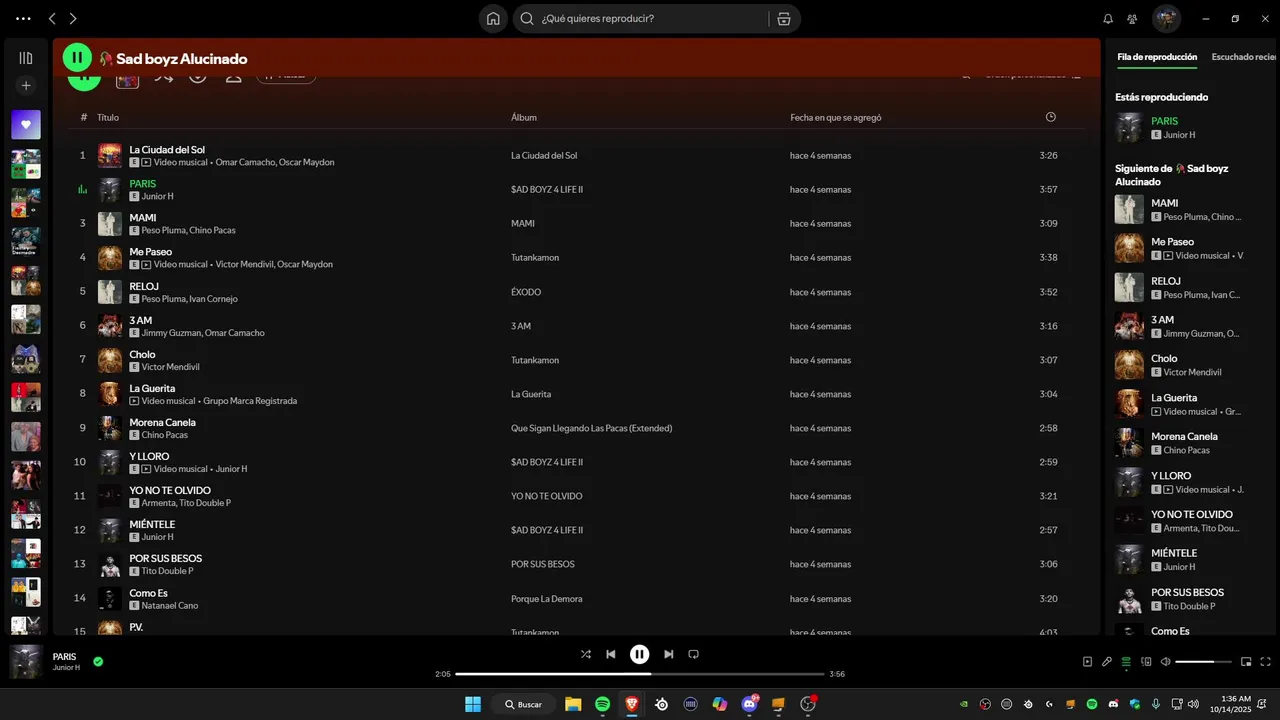Switch to Escuchado recientemente tab
The height and width of the screenshot is (720, 1280).
pos(1245,57)
